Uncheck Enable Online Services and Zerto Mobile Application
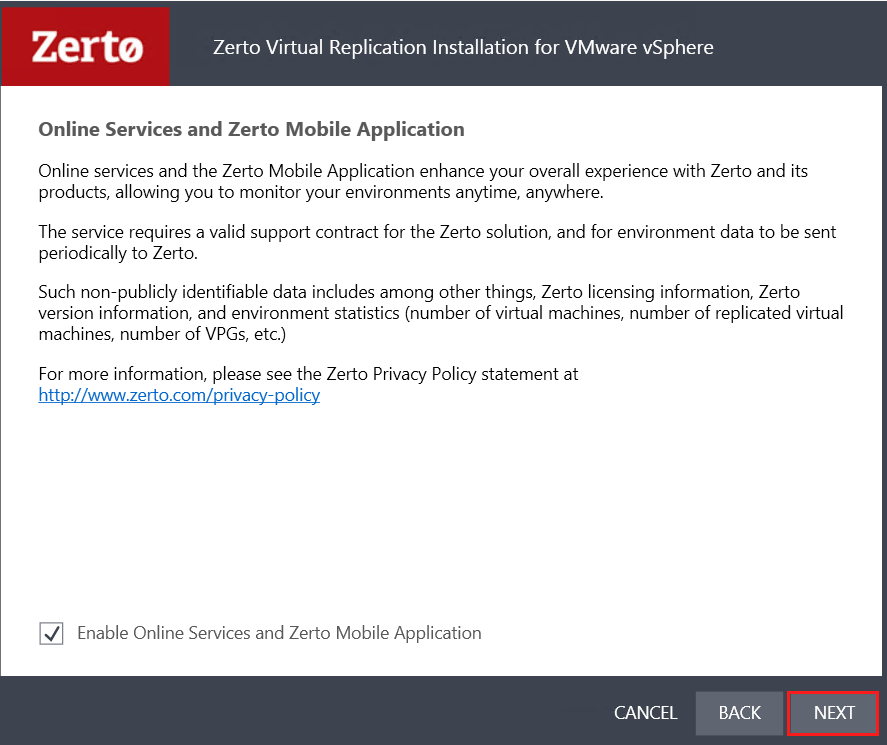This screenshot has width=887, height=745. tap(51, 633)
